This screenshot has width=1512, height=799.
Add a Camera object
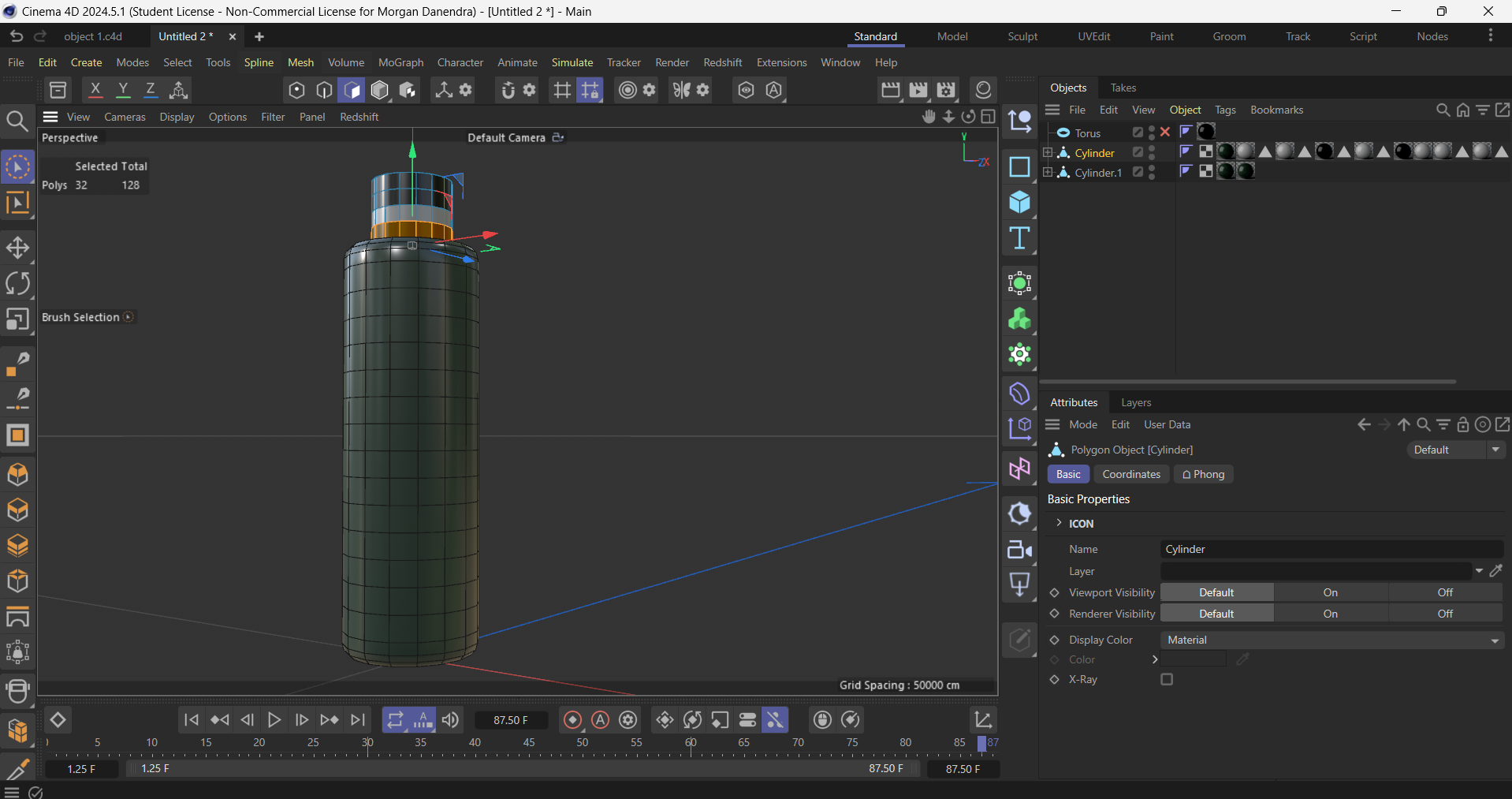(x=1019, y=550)
